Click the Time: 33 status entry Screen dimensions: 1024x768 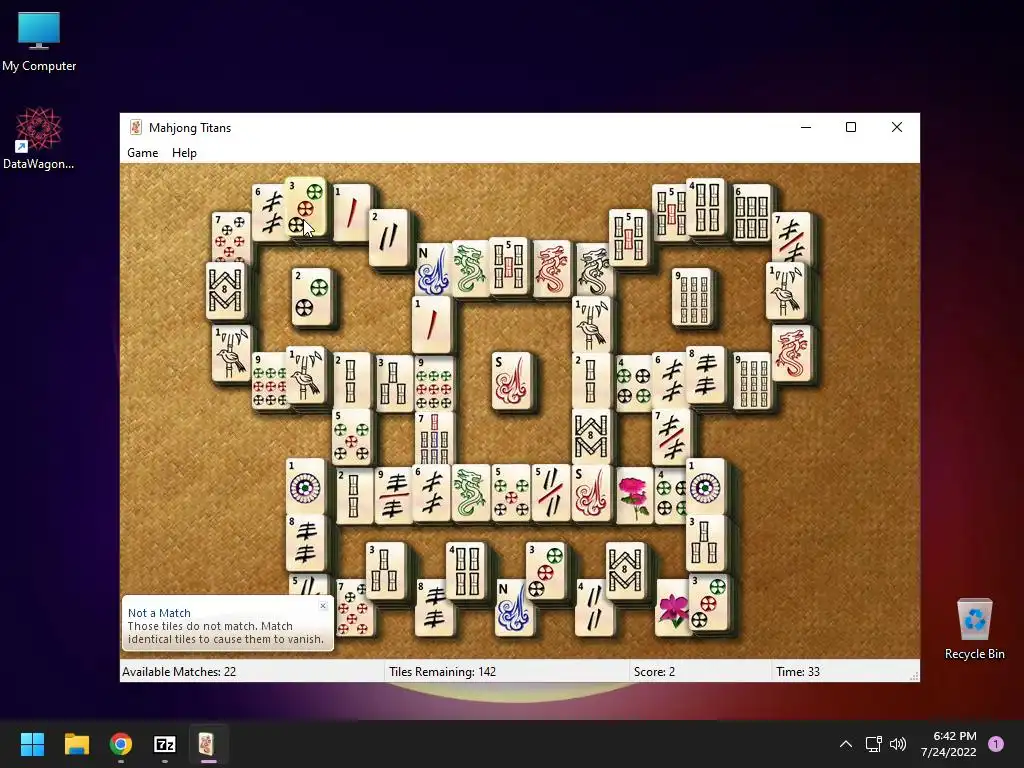[x=797, y=671]
